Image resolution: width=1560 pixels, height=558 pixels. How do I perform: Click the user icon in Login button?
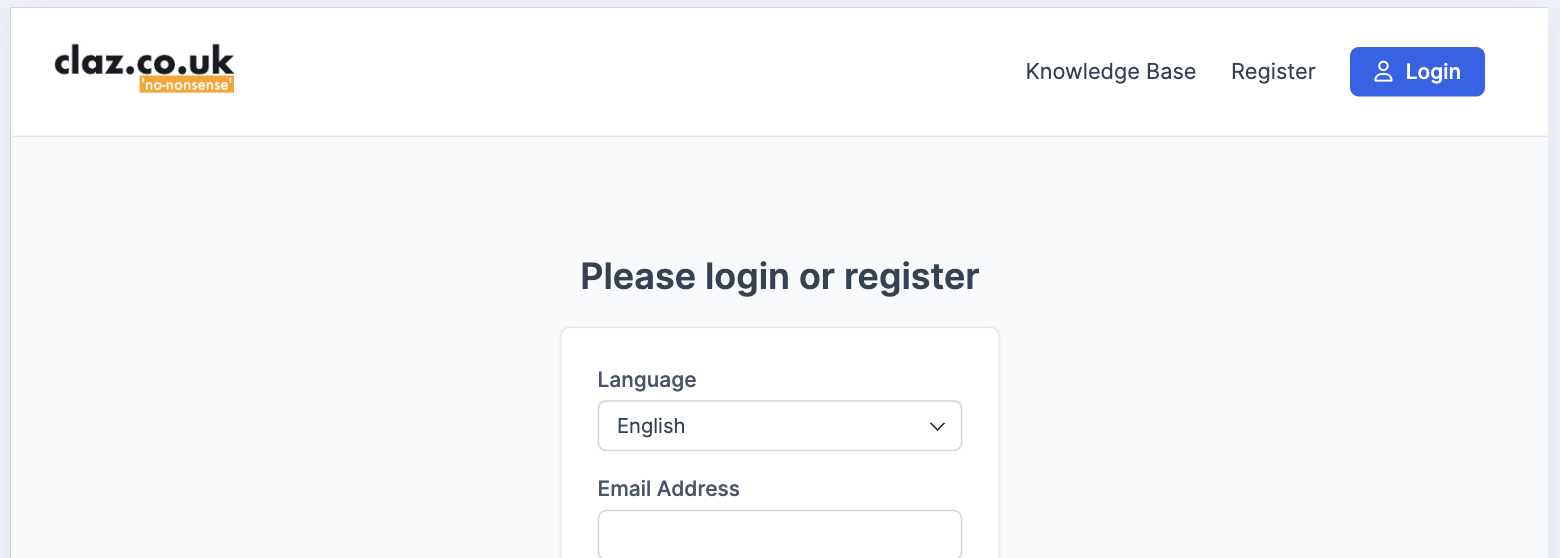(x=1383, y=72)
